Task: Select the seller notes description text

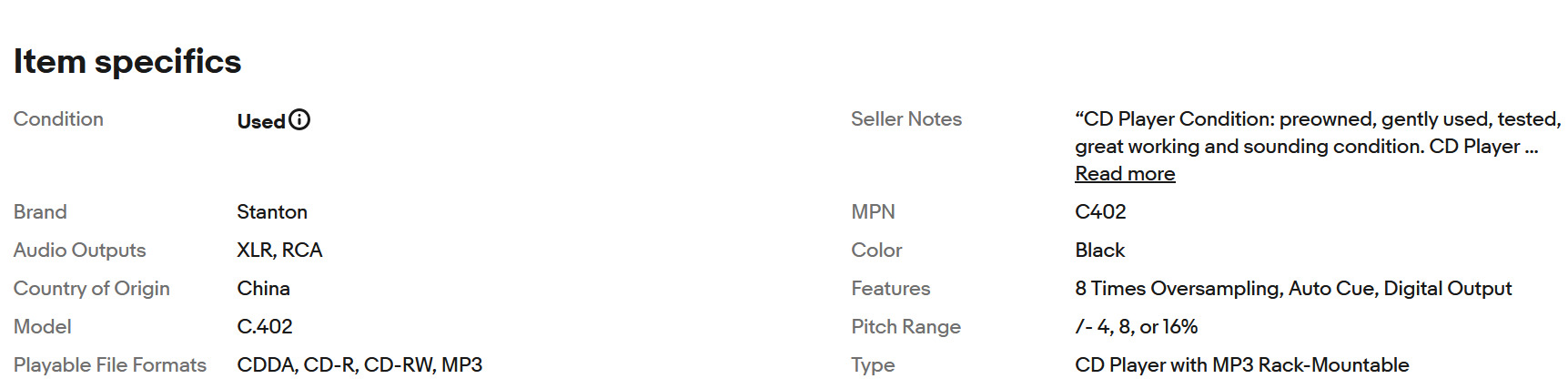Action: (1317, 133)
